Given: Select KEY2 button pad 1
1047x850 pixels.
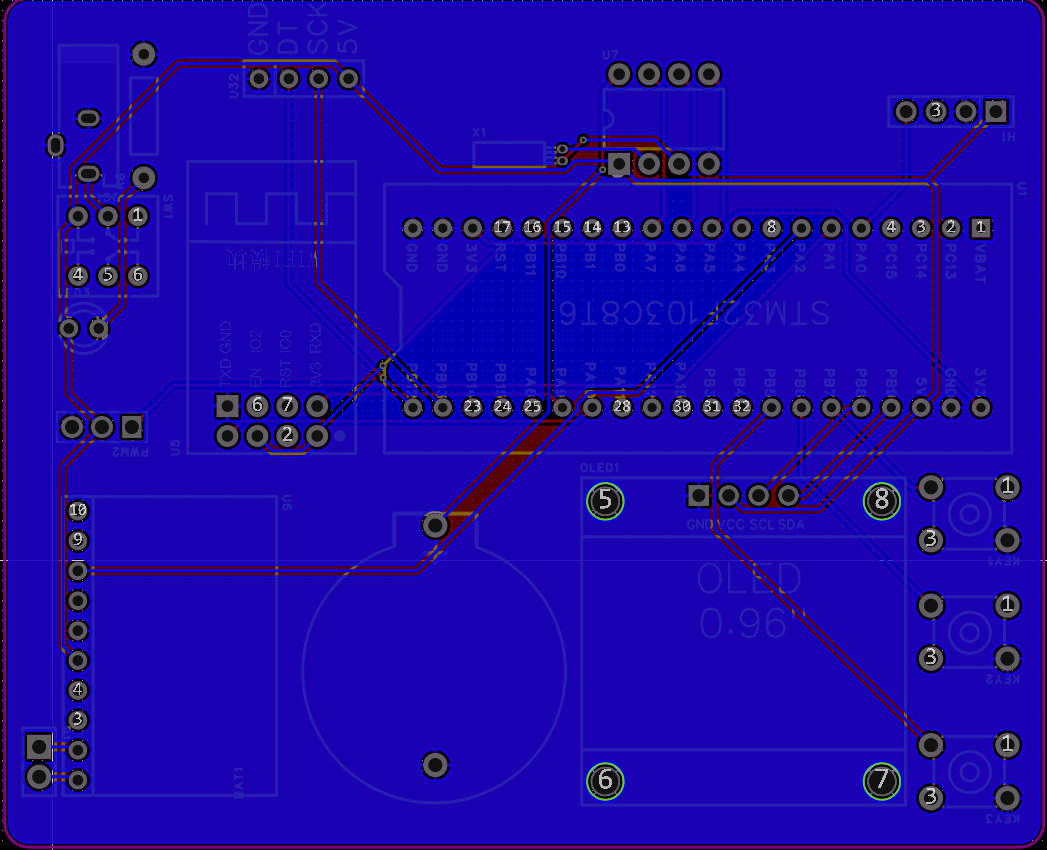Looking at the screenshot, I should (x=1007, y=606).
